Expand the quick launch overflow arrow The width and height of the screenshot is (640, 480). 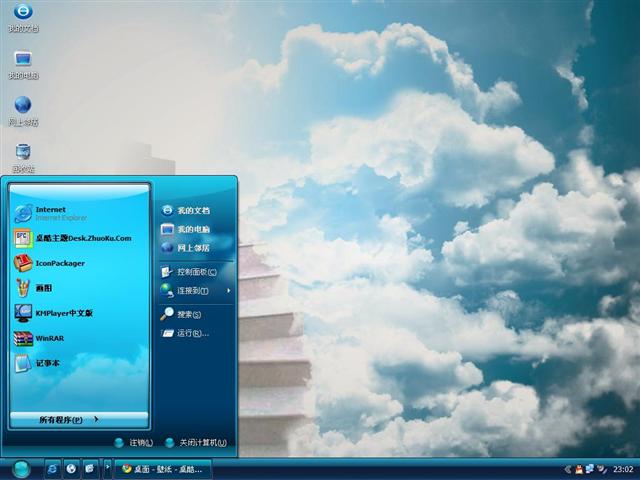(106, 468)
